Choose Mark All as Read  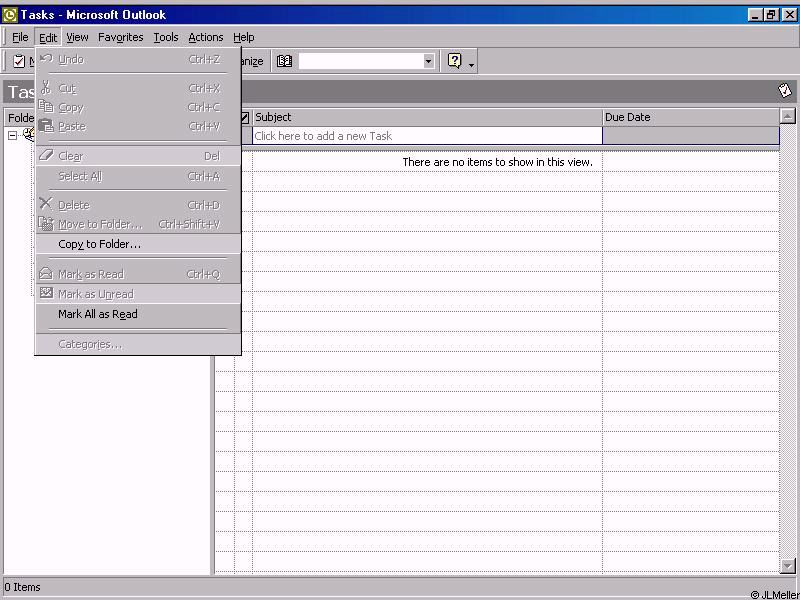98,314
